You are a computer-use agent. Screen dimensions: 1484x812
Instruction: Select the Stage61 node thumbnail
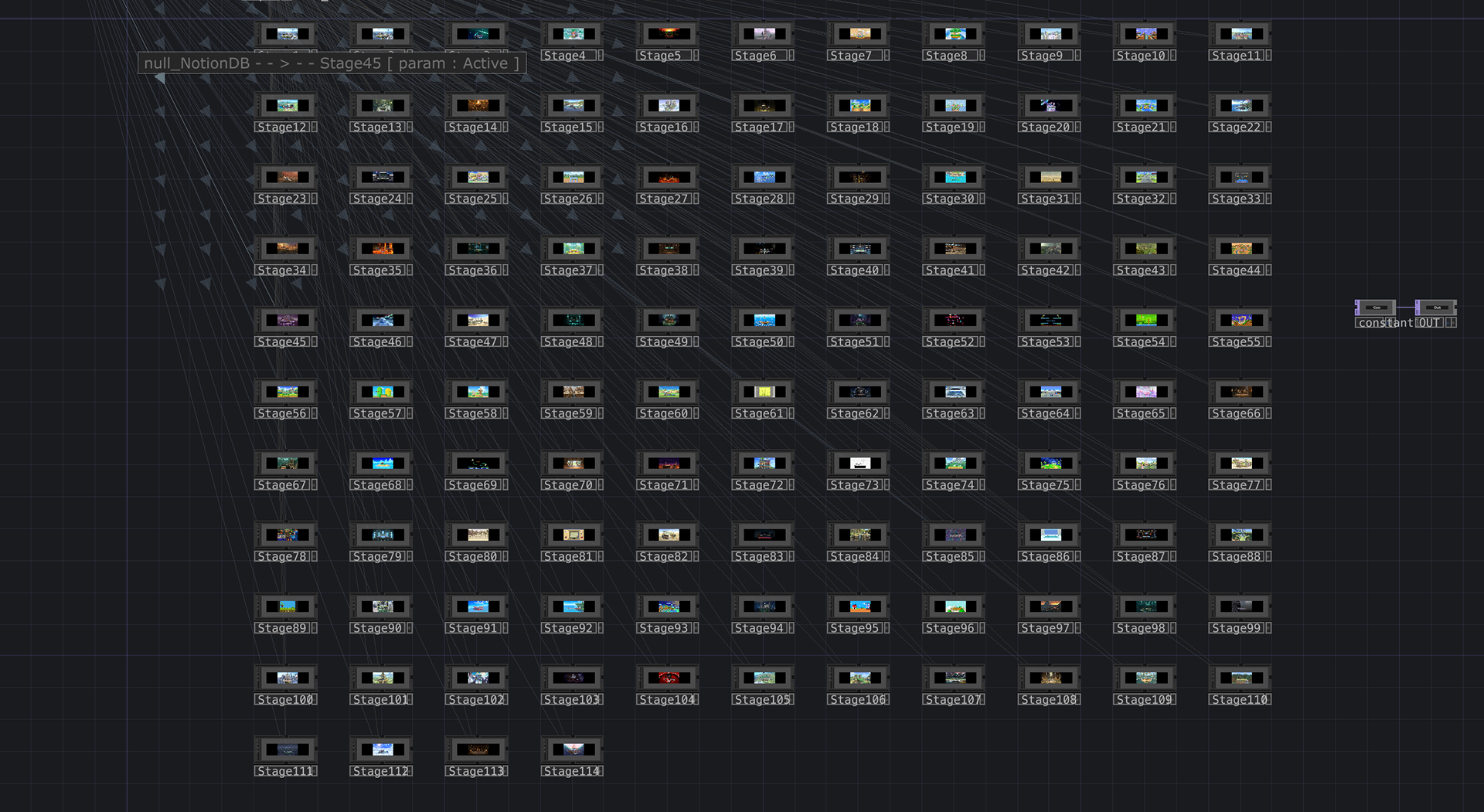[764, 392]
